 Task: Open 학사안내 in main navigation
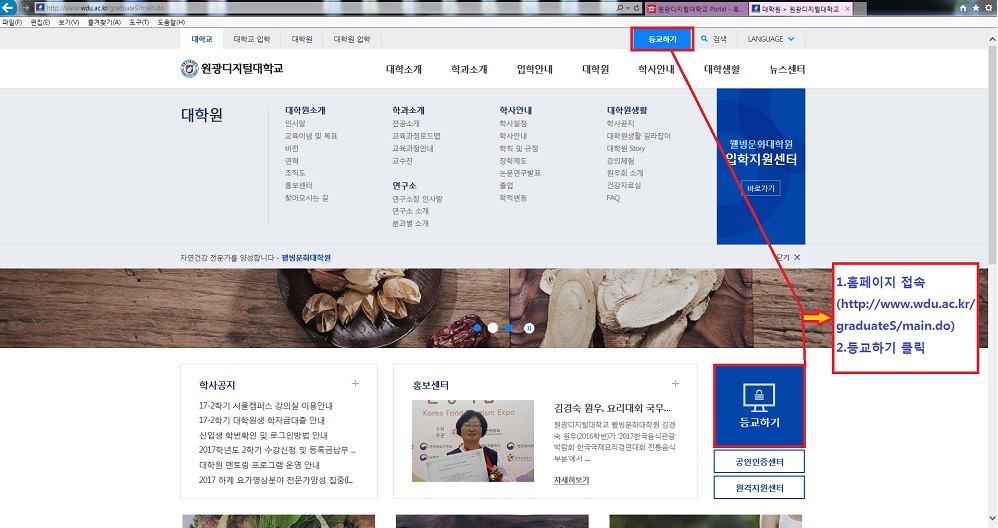(656, 69)
